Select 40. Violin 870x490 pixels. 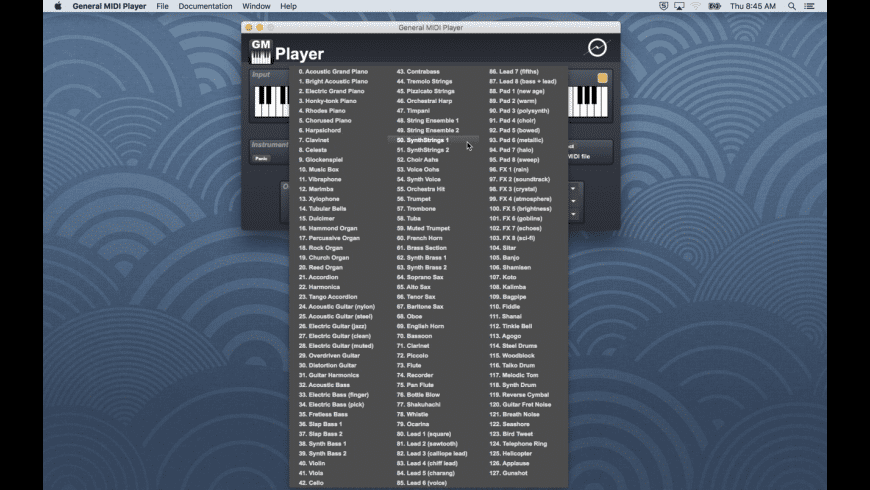click(312, 463)
